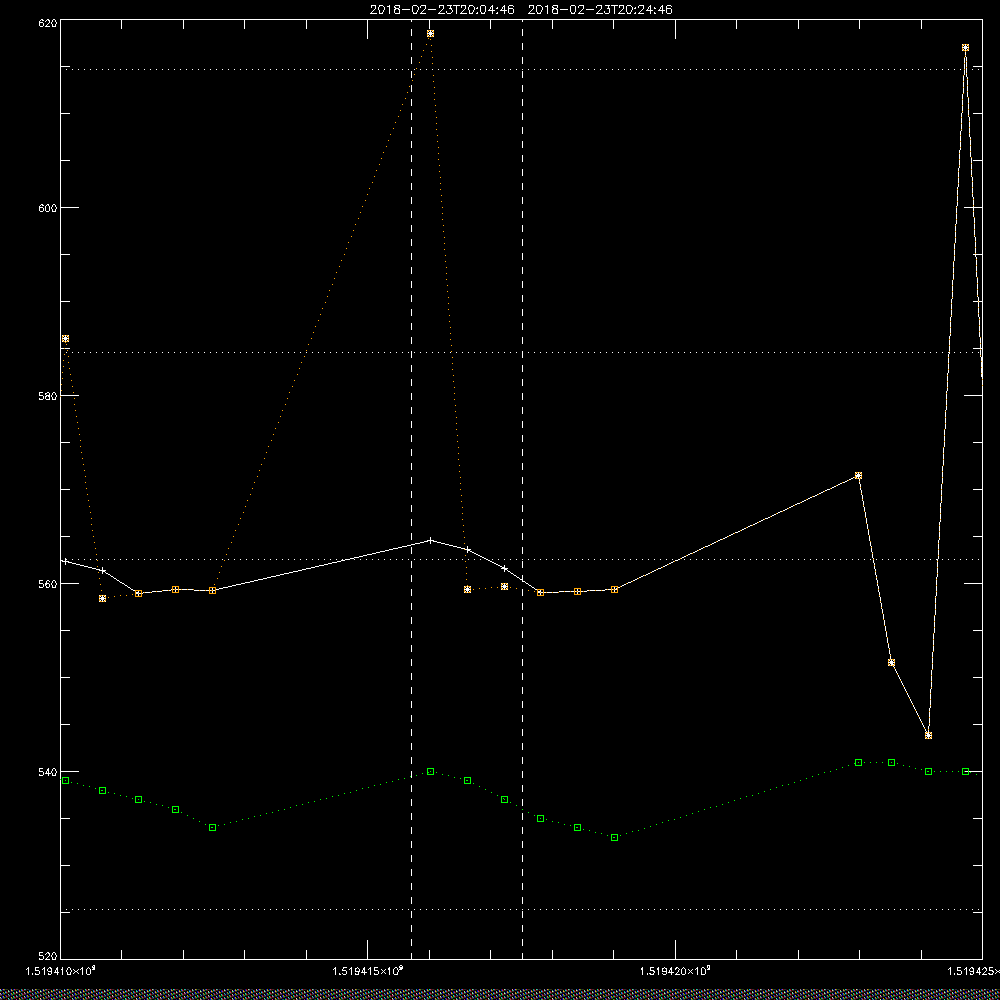Click the 1.519410×10⁹ x-axis label
The height and width of the screenshot is (1000, 1000).
coord(61,971)
